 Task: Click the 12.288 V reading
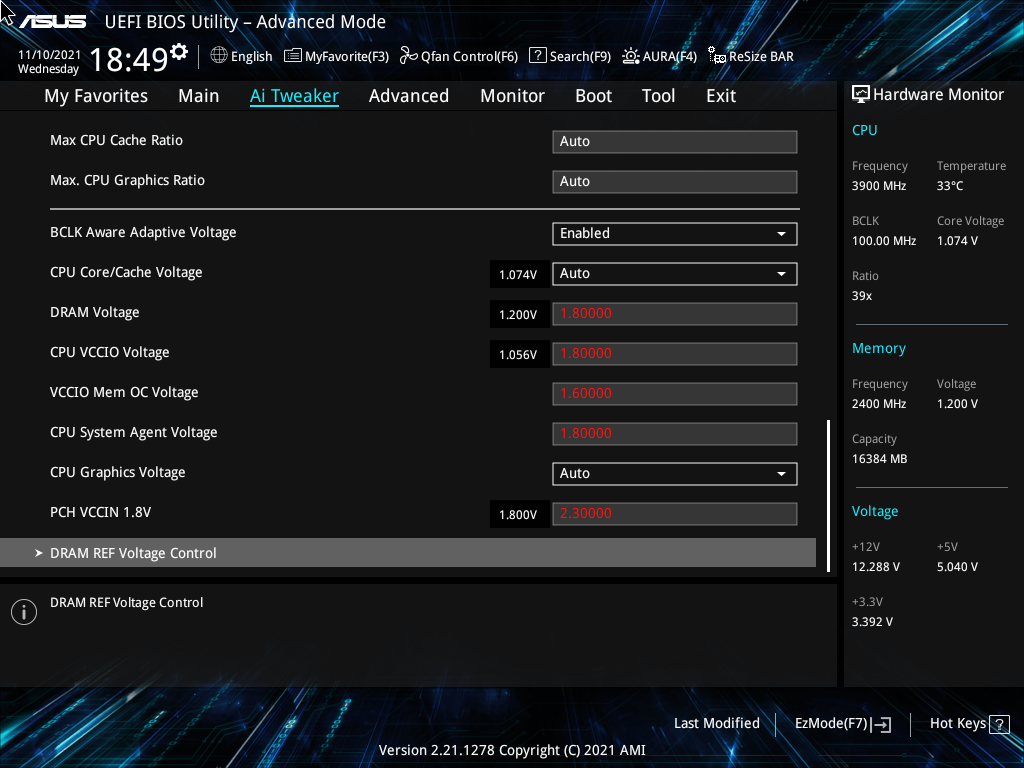875,567
